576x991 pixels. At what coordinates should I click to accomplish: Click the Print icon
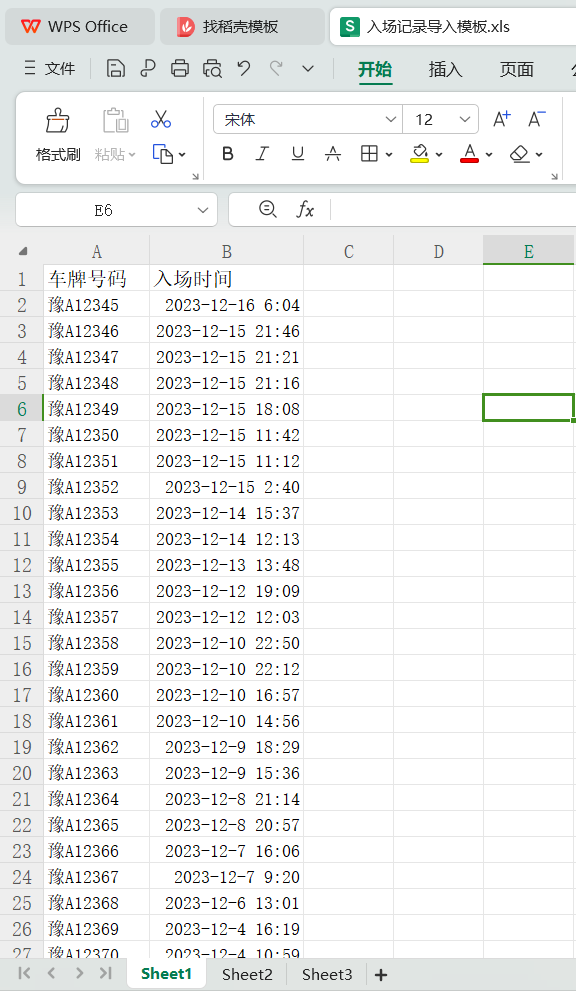tap(180, 68)
